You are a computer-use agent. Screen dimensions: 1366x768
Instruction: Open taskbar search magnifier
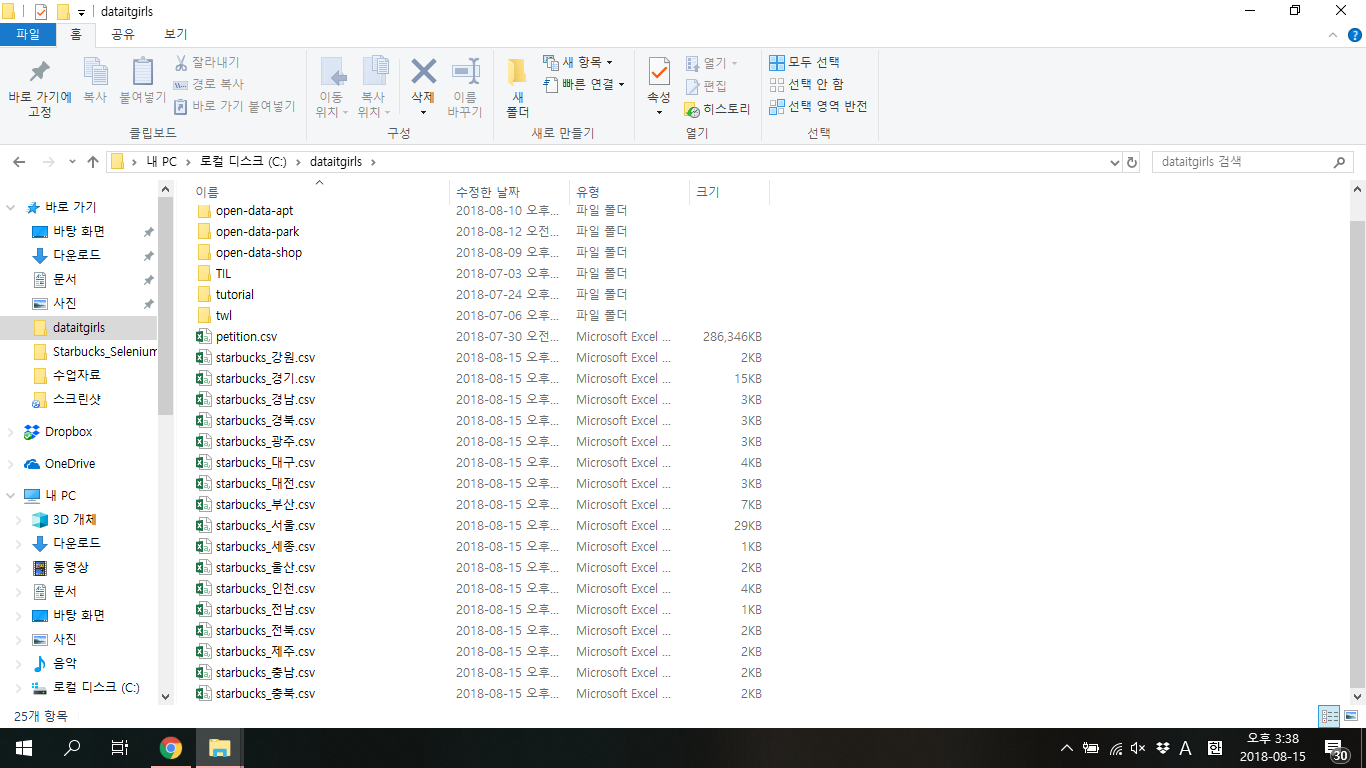[x=72, y=748]
